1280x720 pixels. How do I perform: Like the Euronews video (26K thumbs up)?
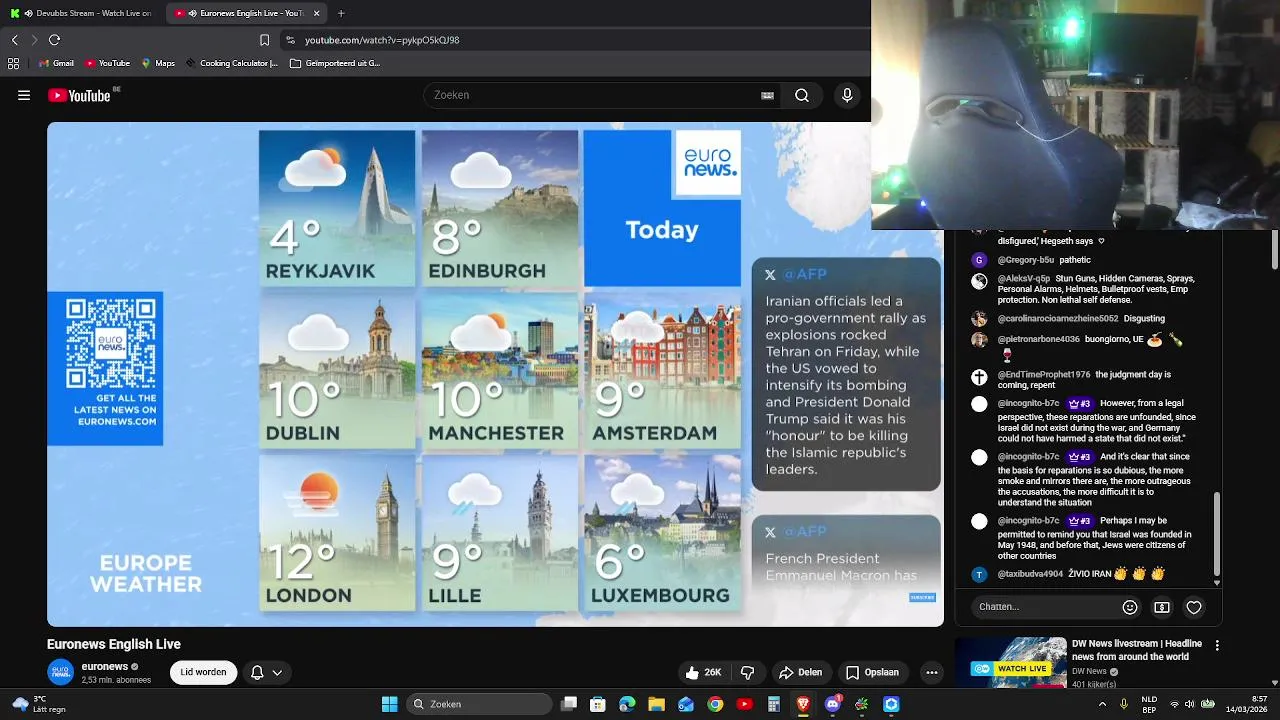pos(703,672)
